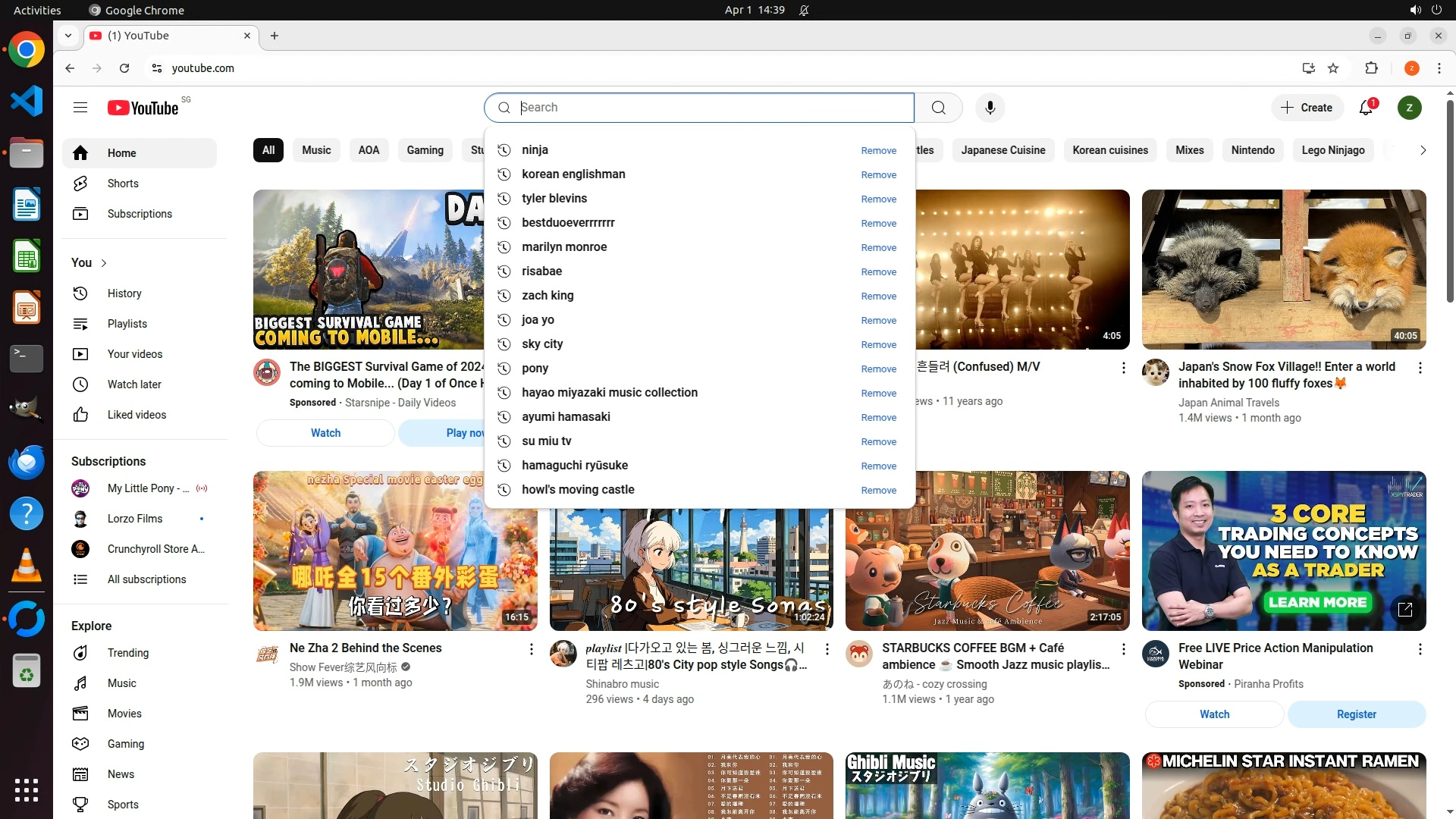This screenshot has width=1456, height=819.
Task: Click the voice search microphone icon
Action: click(990, 108)
